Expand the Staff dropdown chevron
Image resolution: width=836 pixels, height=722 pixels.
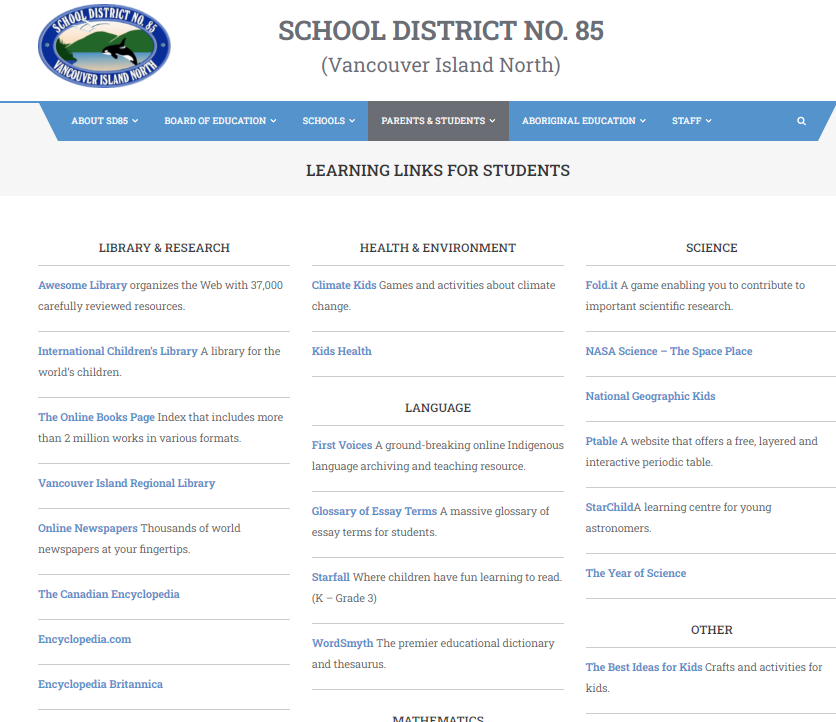coord(709,121)
